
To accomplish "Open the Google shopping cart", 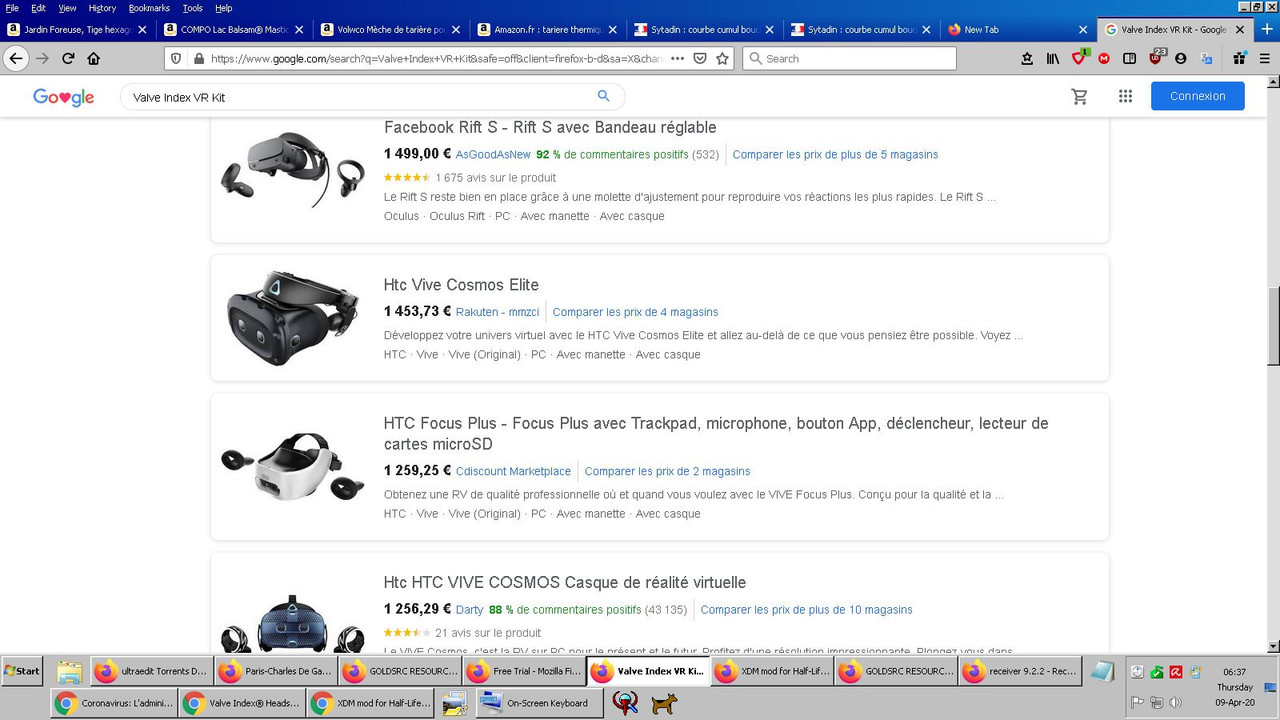I will (x=1079, y=96).
